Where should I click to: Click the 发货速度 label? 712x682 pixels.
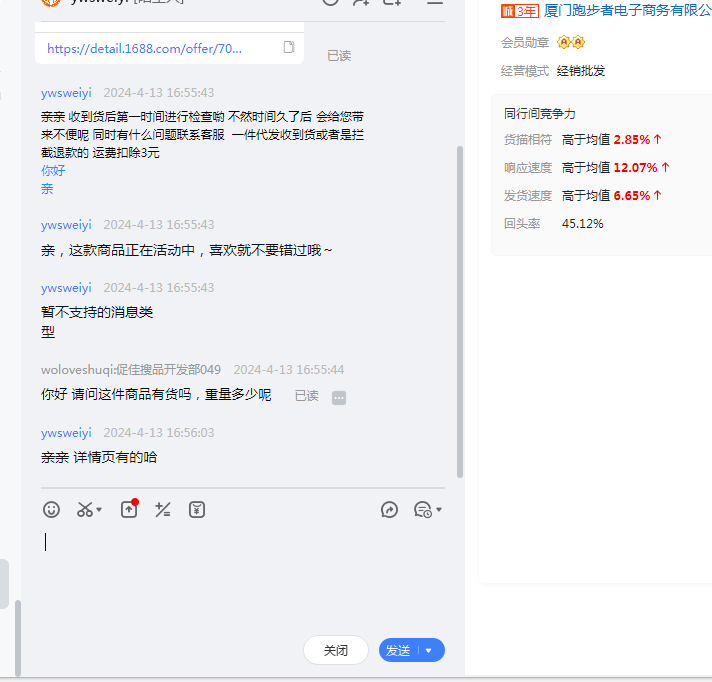coord(528,196)
